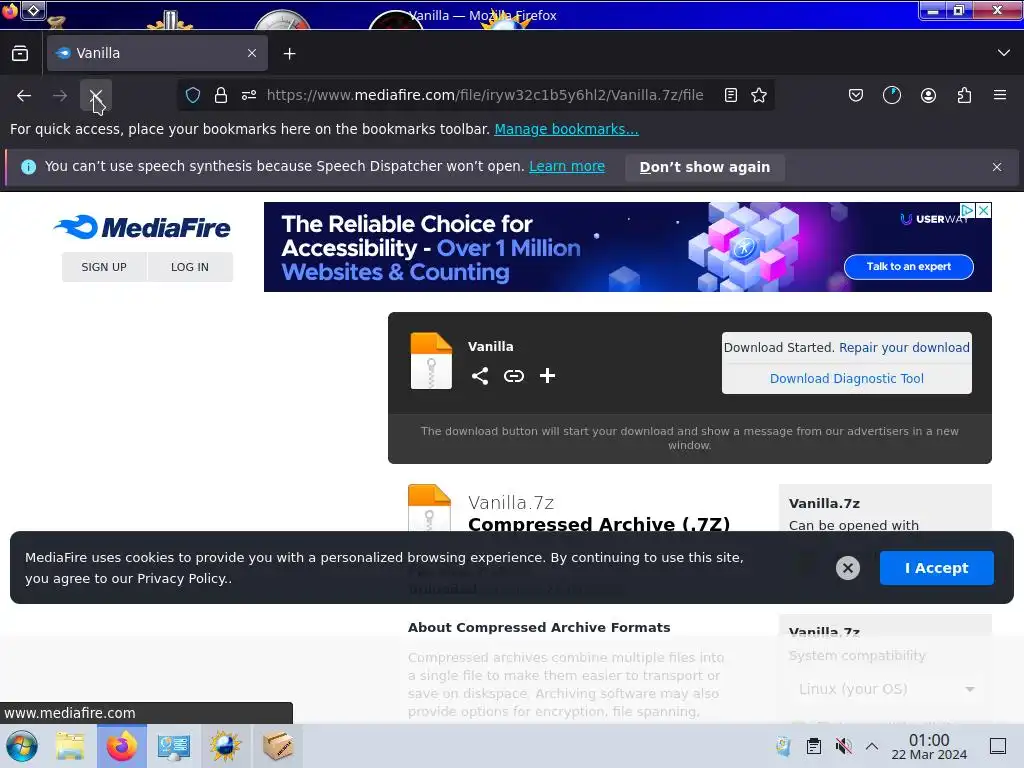Click Manage bookmarks link
The width and height of the screenshot is (1024, 768).
(x=566, y=129)
